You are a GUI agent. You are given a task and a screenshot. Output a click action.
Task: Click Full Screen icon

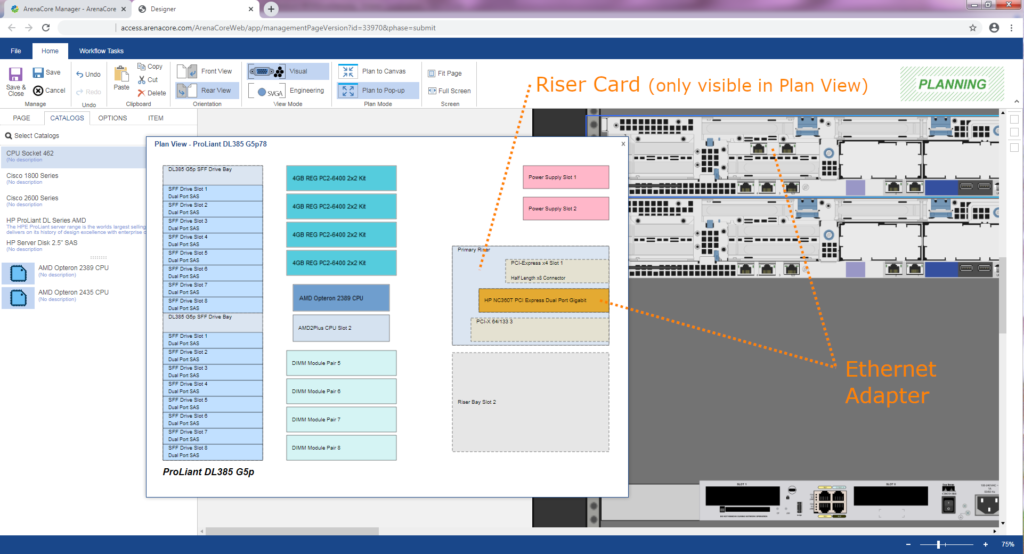coord(432,91)
